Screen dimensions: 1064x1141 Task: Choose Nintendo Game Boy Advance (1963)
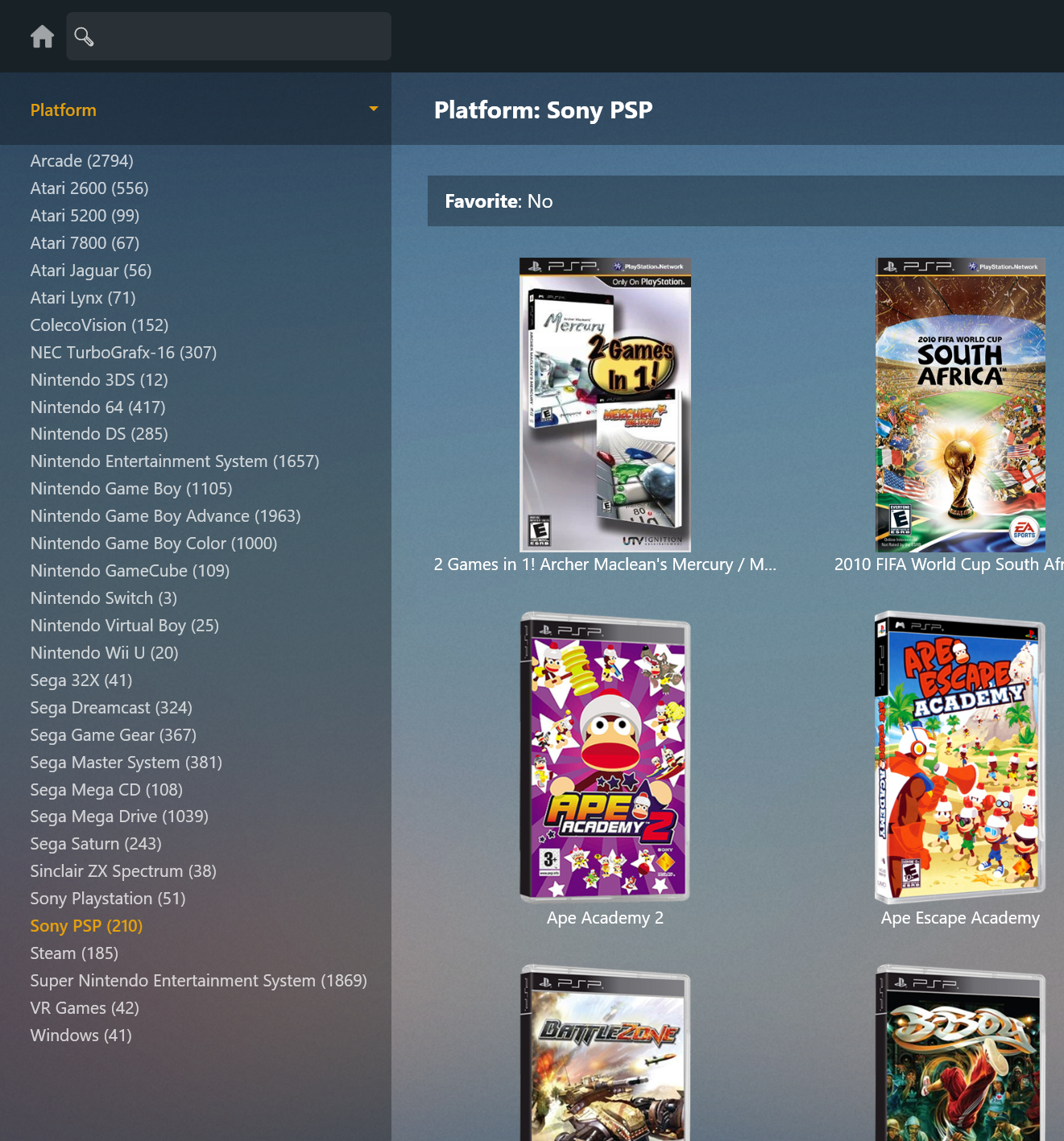coord(165,516)
